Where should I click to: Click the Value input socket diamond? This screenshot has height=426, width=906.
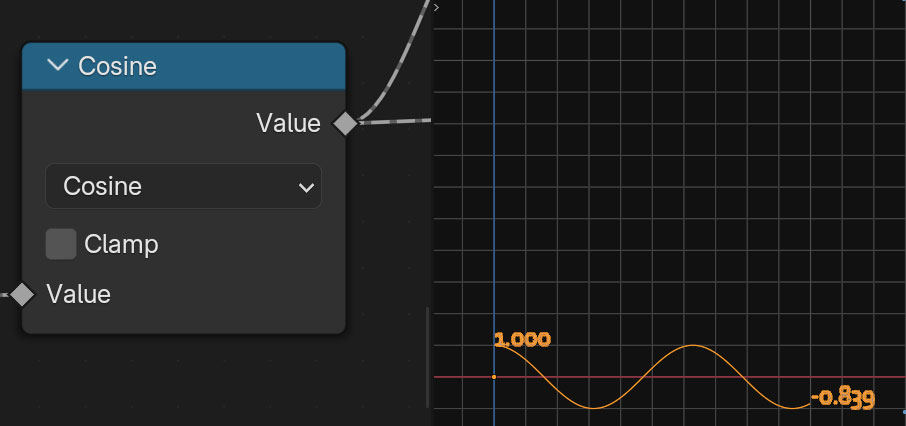[22, 294]
